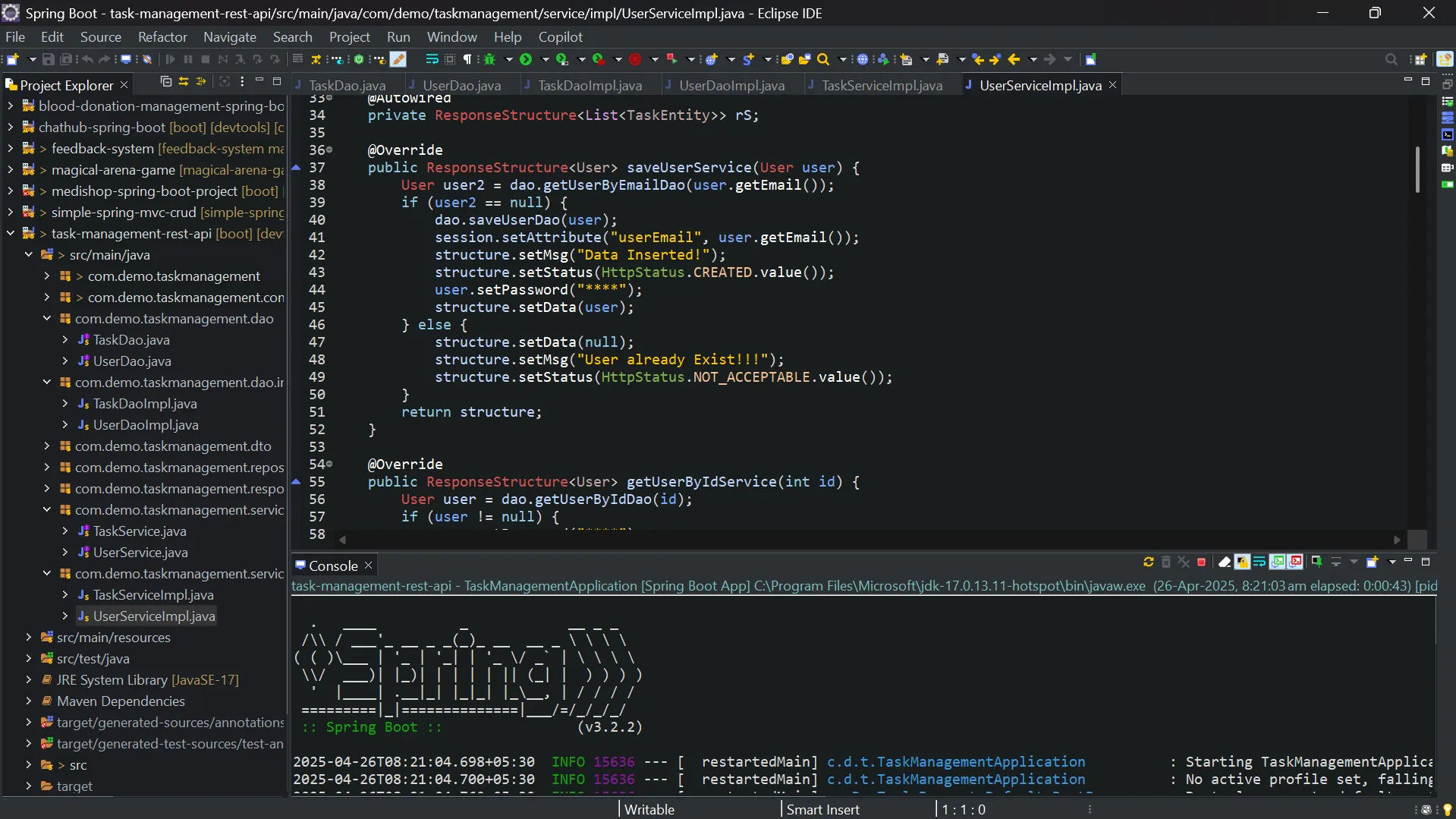The image size is (1456, 819).
Task: Click the Spring Boot dashboard power icon
Action: [x=359, y=59]
